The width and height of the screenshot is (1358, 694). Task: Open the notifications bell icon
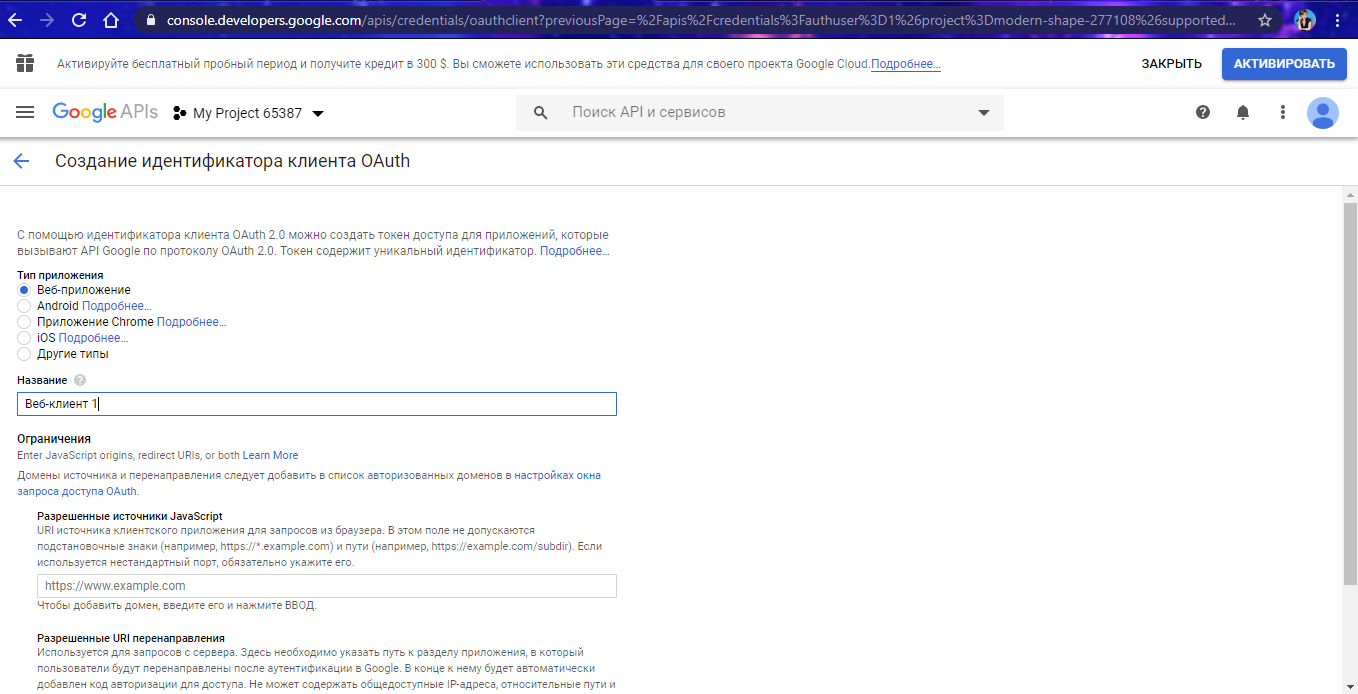pyautogui.click(x=1243, y=113)
